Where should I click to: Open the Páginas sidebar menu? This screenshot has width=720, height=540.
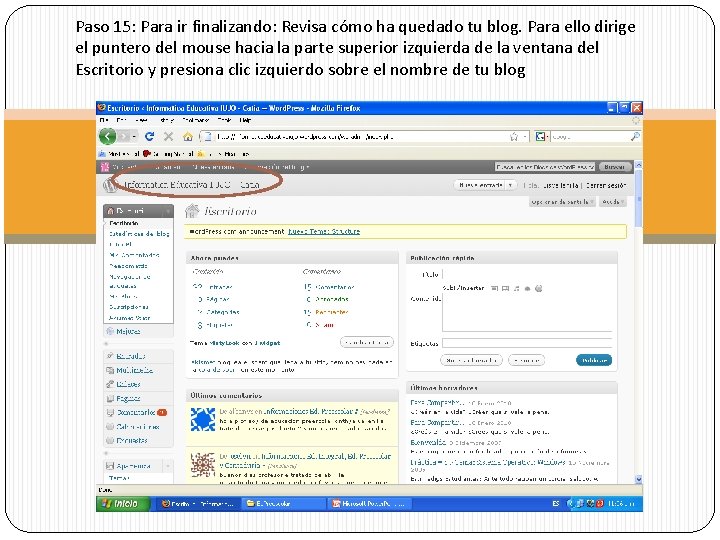pos(128,399)
